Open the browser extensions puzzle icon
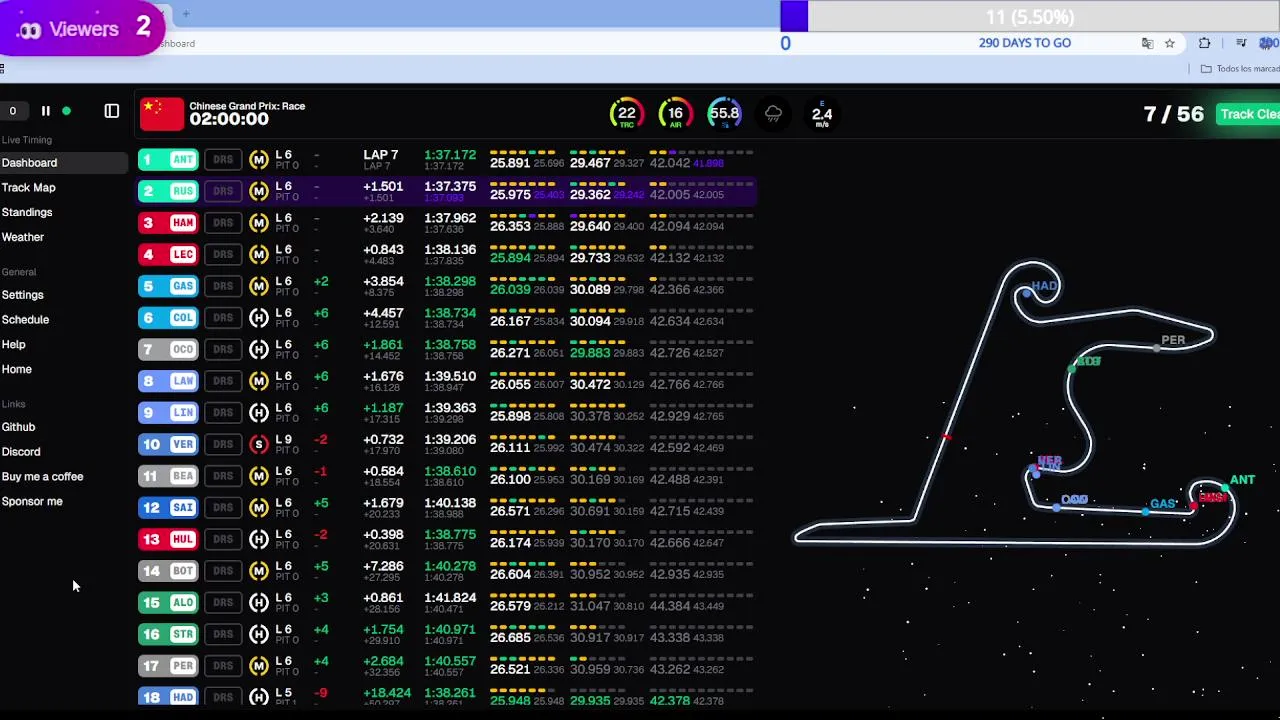The width and height of the screenshot is (1280, 720). (1204, 43)
